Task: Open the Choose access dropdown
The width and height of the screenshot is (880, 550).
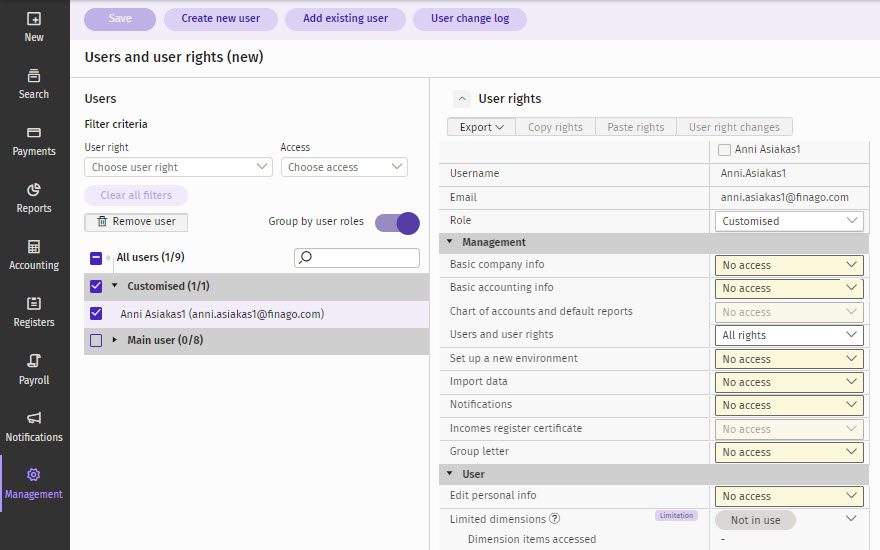Action: pos(344,167)
